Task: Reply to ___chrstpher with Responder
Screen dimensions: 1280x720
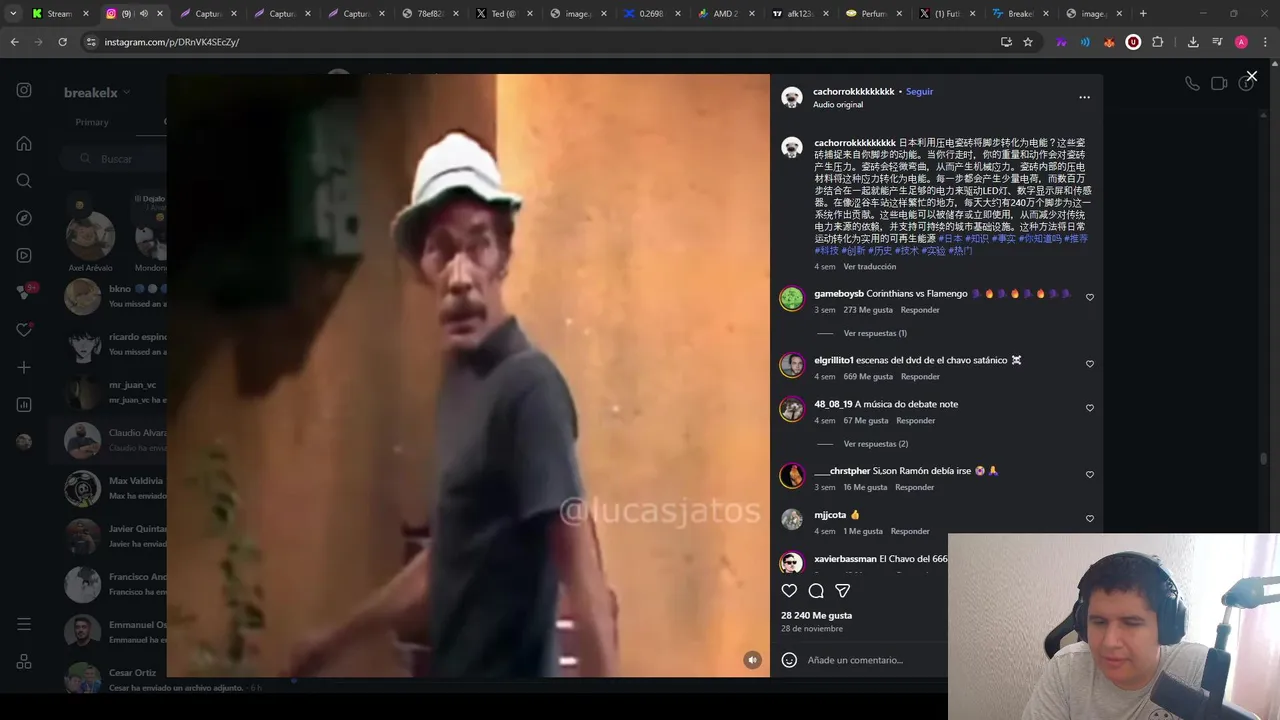Action: click(914, 488)
